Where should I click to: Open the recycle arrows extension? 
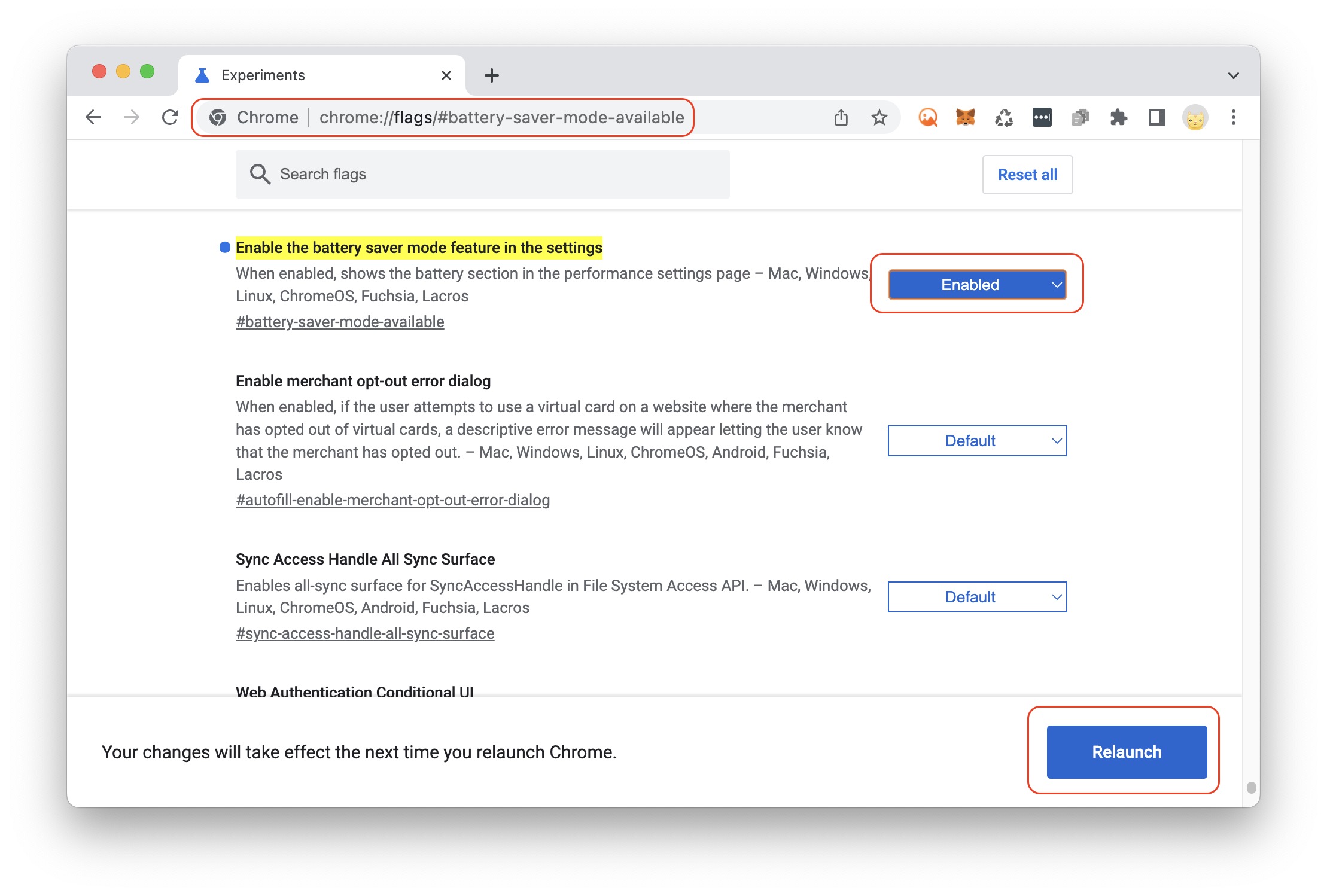pos(1003,117)
